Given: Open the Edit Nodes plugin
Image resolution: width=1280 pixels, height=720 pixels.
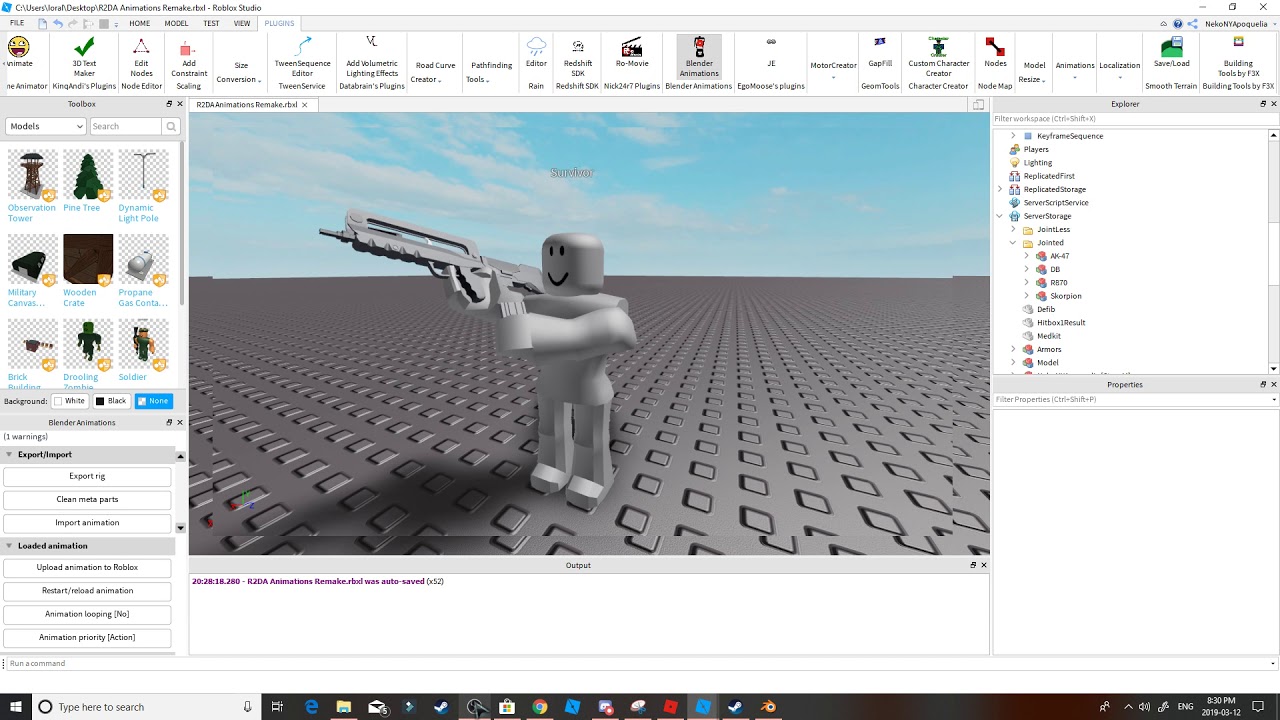Looking at the screenshot, I should [142, 58].
